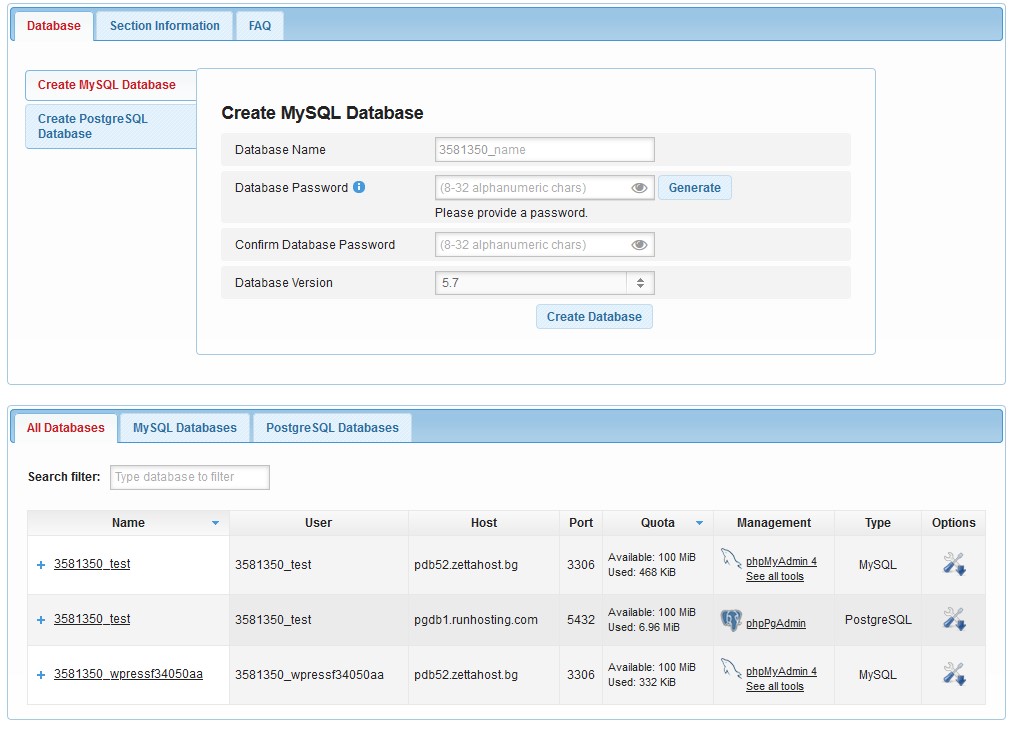
Task: Click Used: 468 KiB quota text
Action: pyautogui.click(x=642, y=572)
